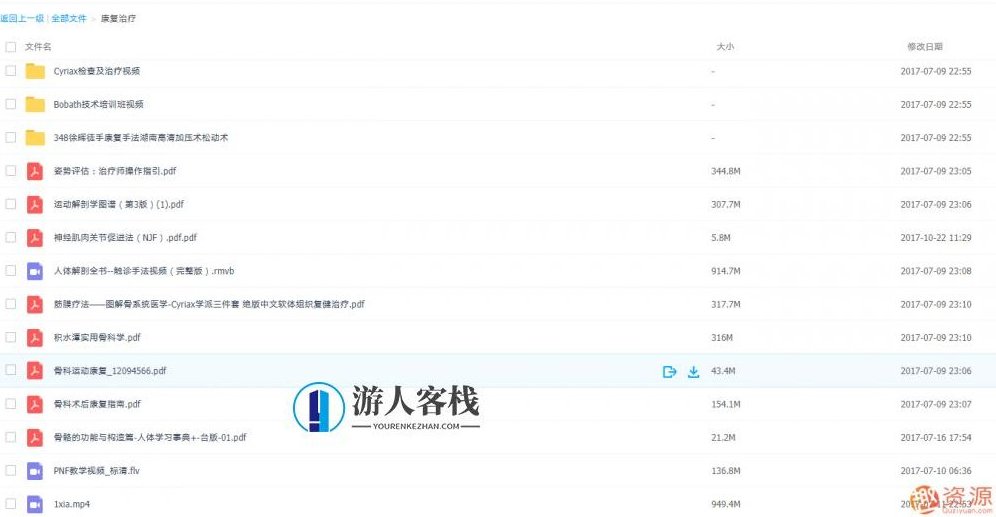Open the folder name starting with 348徐辉

pos(140,138)
